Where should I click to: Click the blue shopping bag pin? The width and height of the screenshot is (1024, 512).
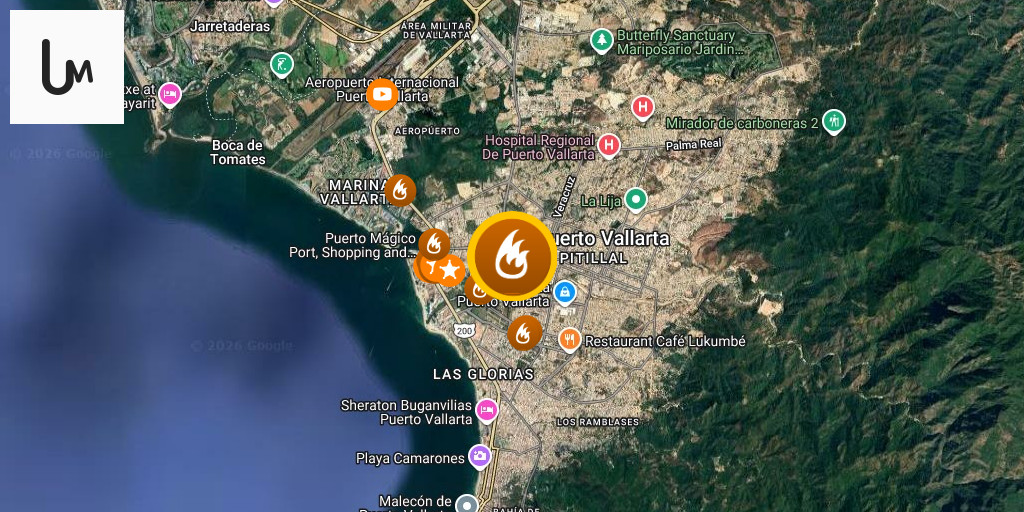coord(565,294)
